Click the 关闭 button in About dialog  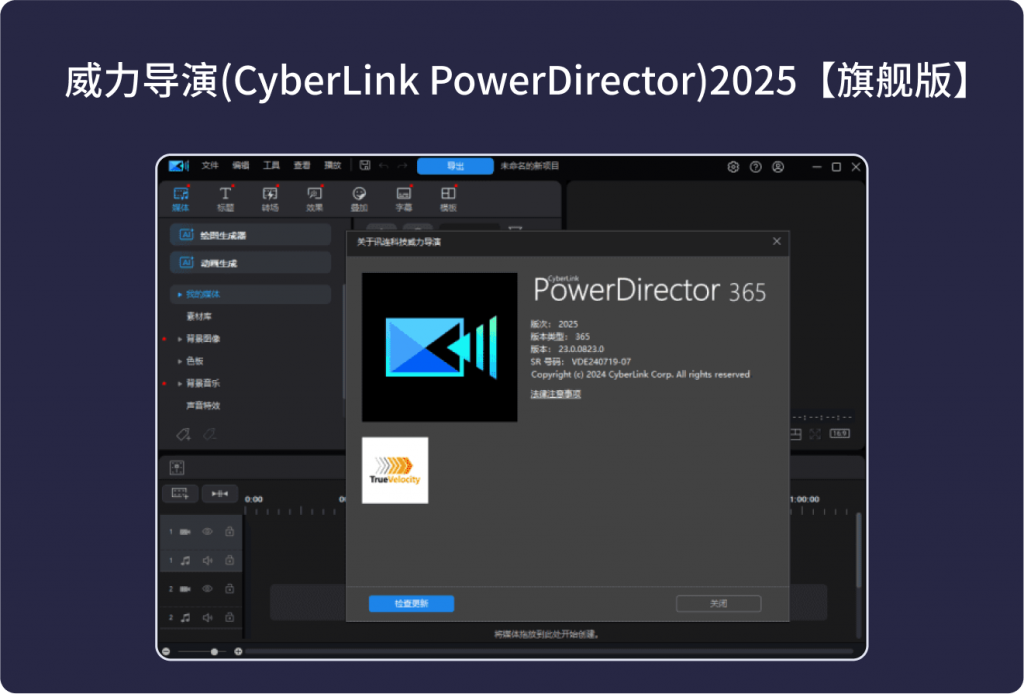click(718, 604)
